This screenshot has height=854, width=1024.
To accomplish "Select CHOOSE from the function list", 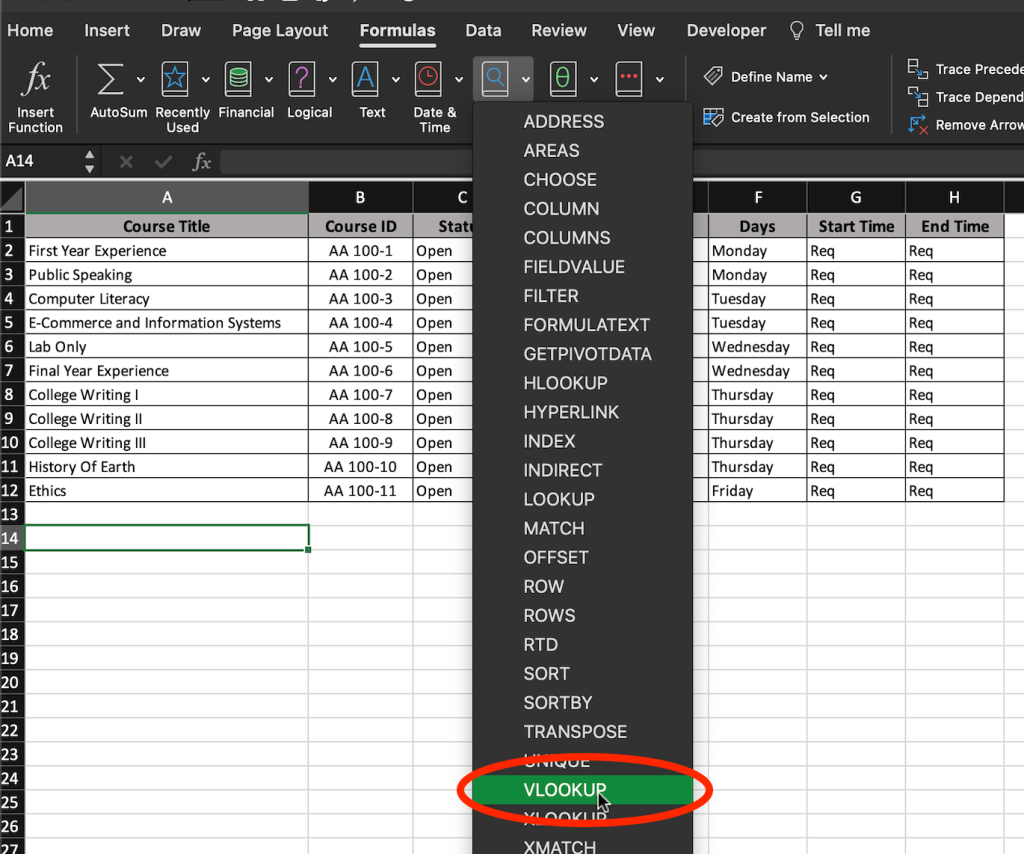I will click(582, 180).
